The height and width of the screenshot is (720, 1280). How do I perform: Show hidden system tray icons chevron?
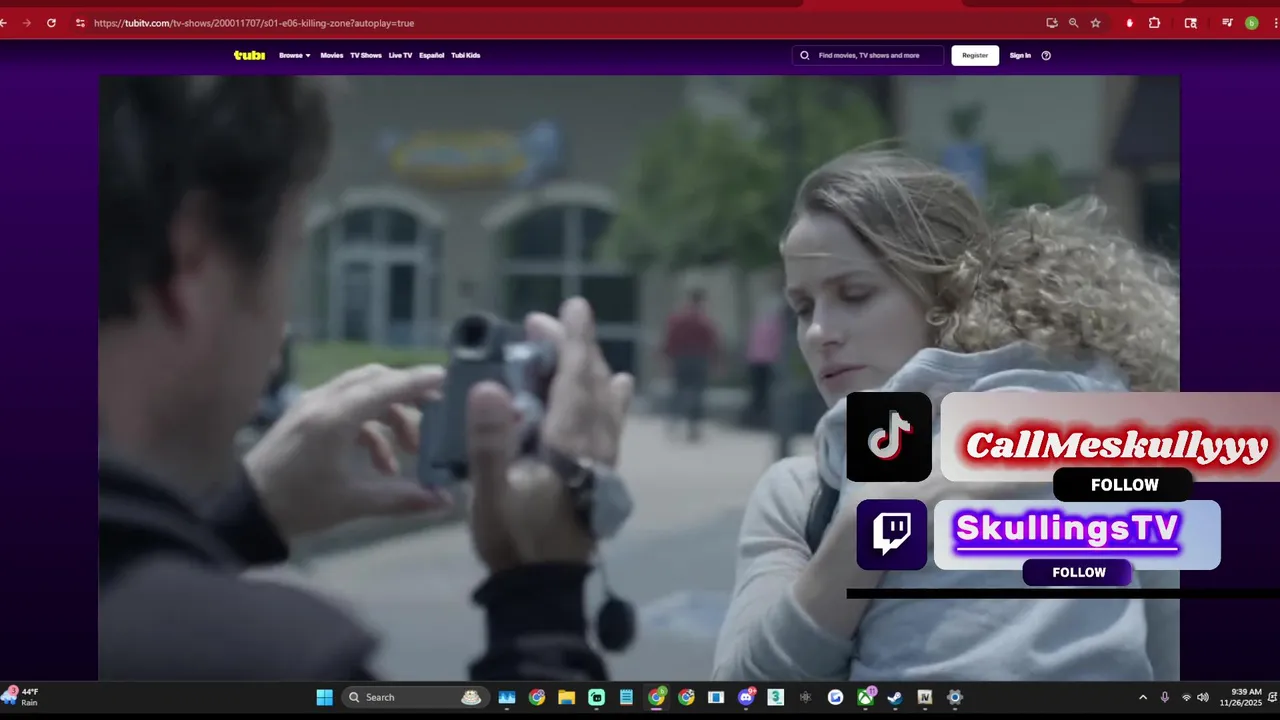pyautogui.click(x=1143, y=697)
